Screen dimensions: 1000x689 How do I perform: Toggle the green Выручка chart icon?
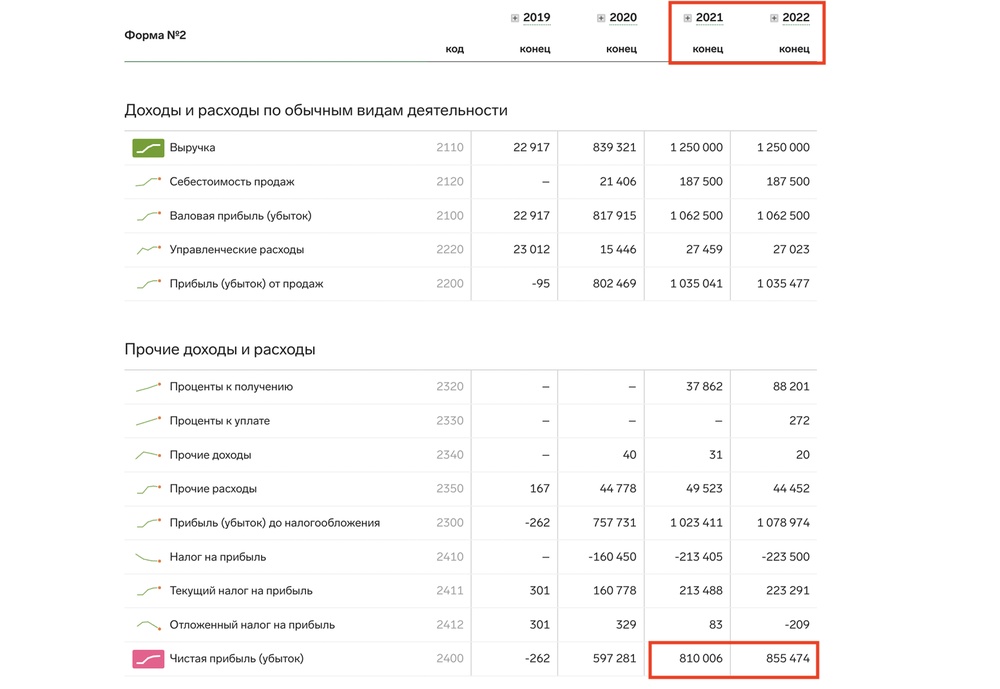[x=148, y=148]
